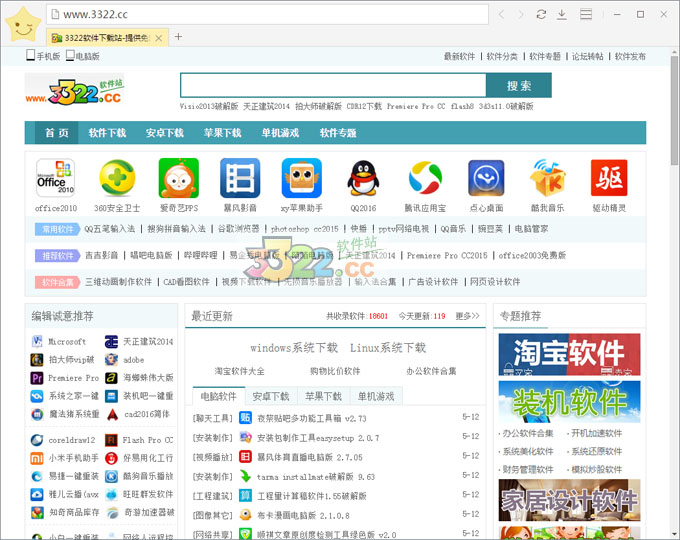Click the browser back arrow
680x540 pixels.
(x=501, y=15)
